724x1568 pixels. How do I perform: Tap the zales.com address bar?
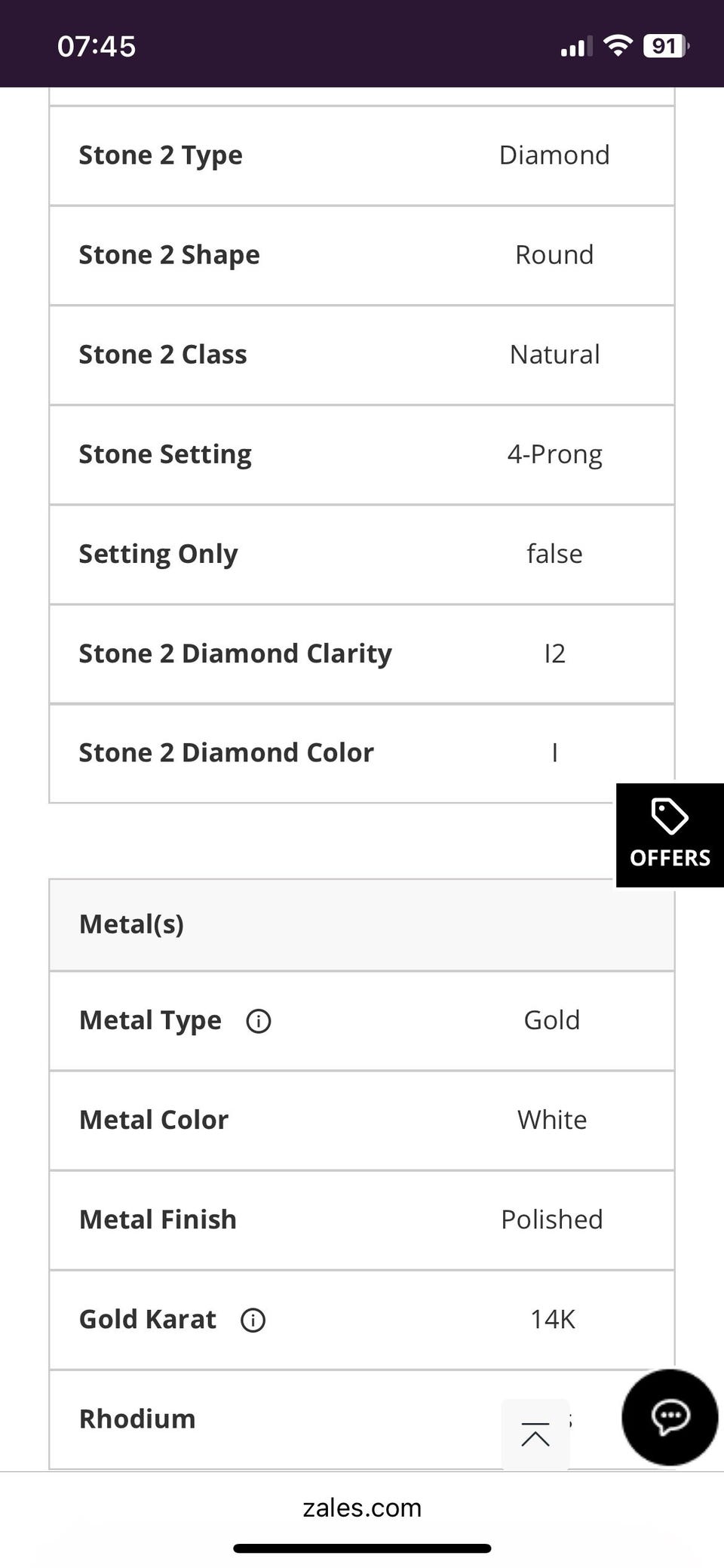pos(362,1507)
